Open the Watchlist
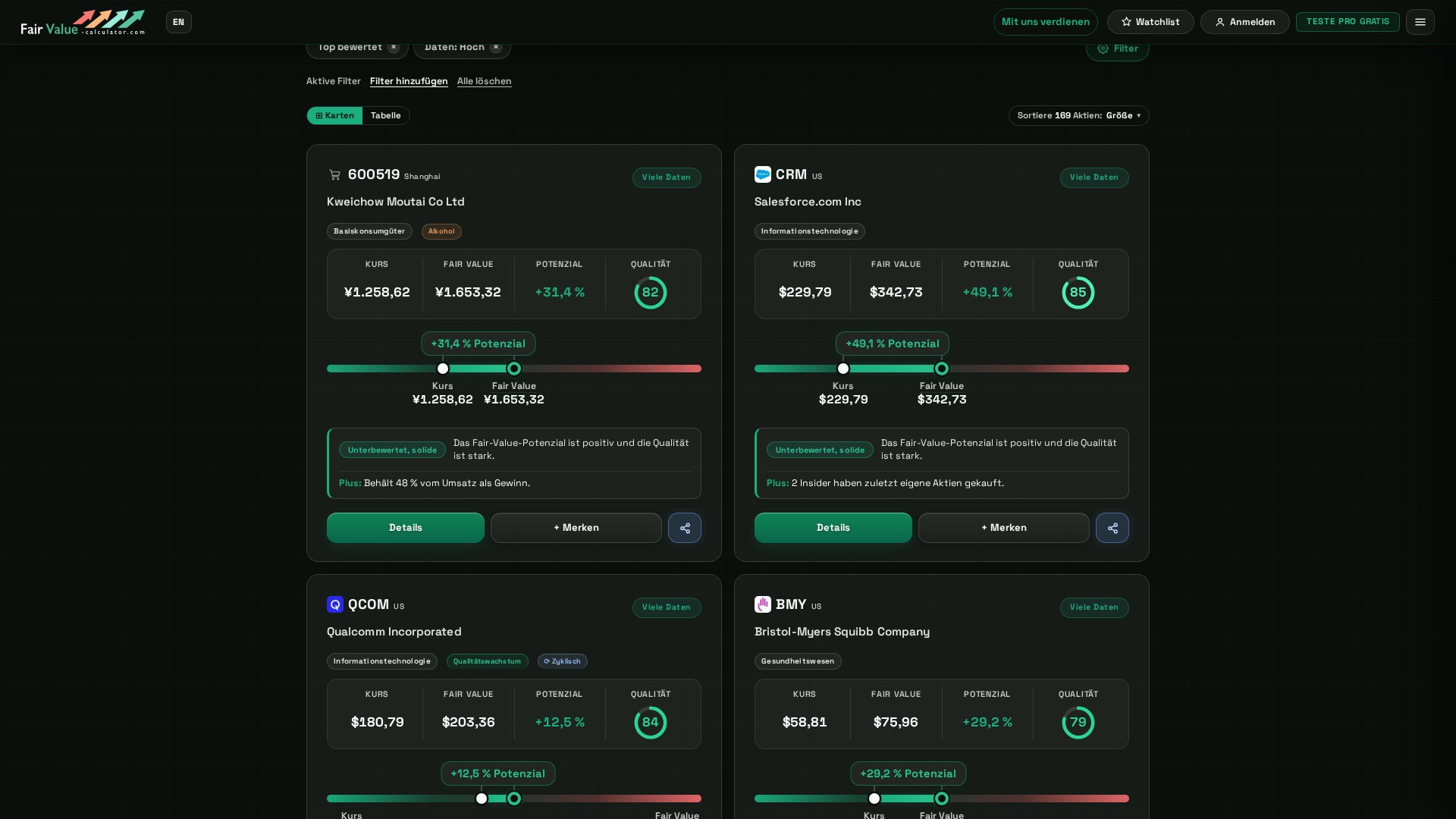This screenshot has width=1456, height=819. (x=1150, y=22)
